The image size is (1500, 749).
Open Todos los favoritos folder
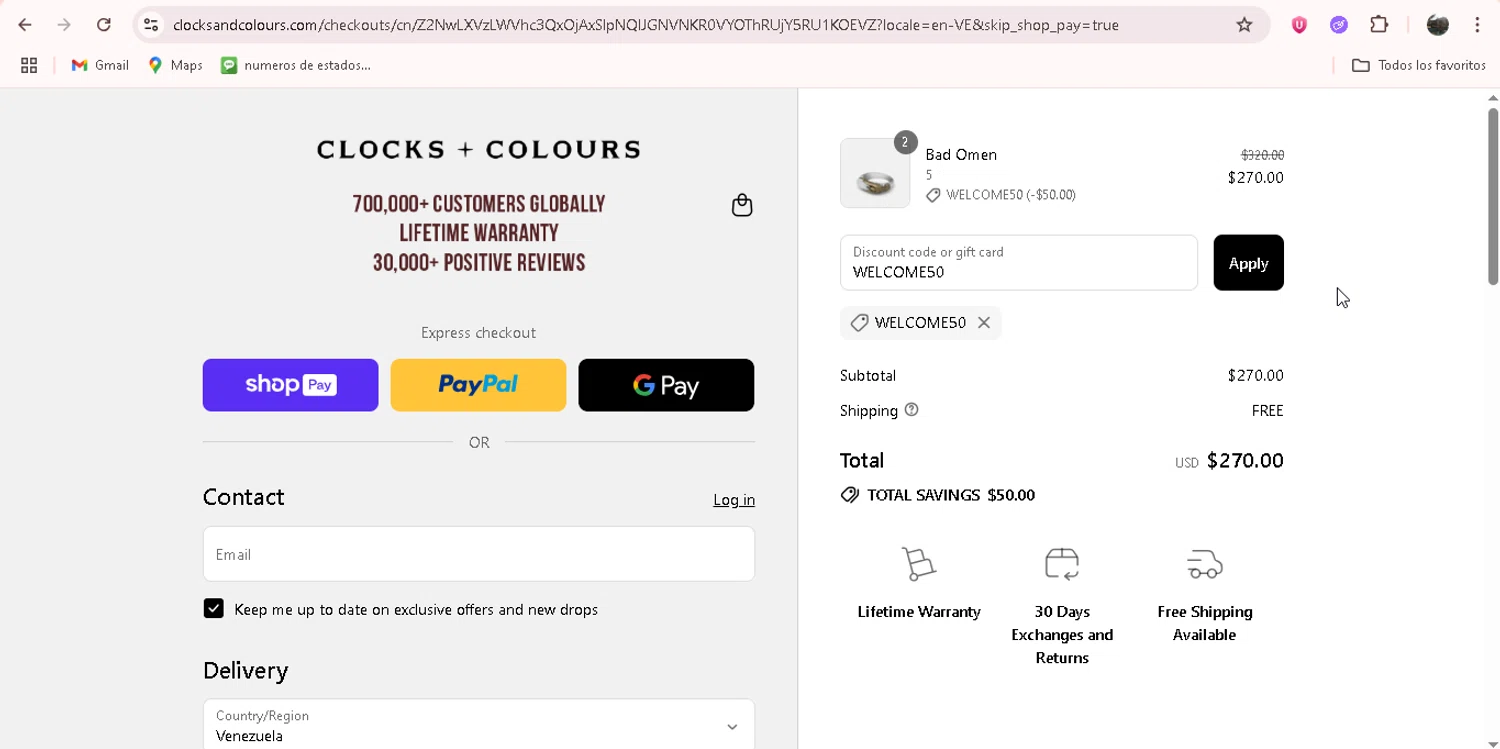[x=1418, y=65]
